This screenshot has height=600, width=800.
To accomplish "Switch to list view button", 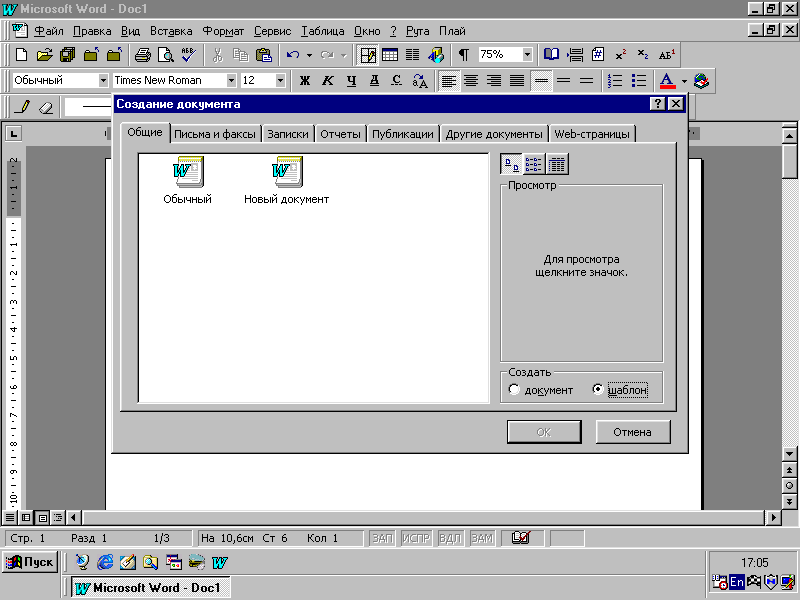I will (x=534, y=164).
